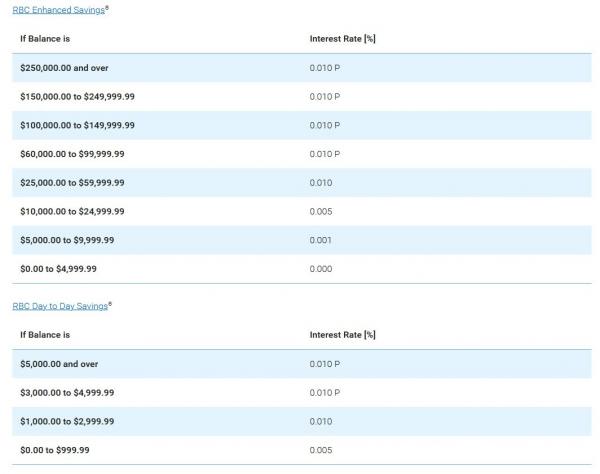Click the "$0.00 to $999.99" balance cell
The width and height of the screenshot is (600, 474).
point(53,450)
